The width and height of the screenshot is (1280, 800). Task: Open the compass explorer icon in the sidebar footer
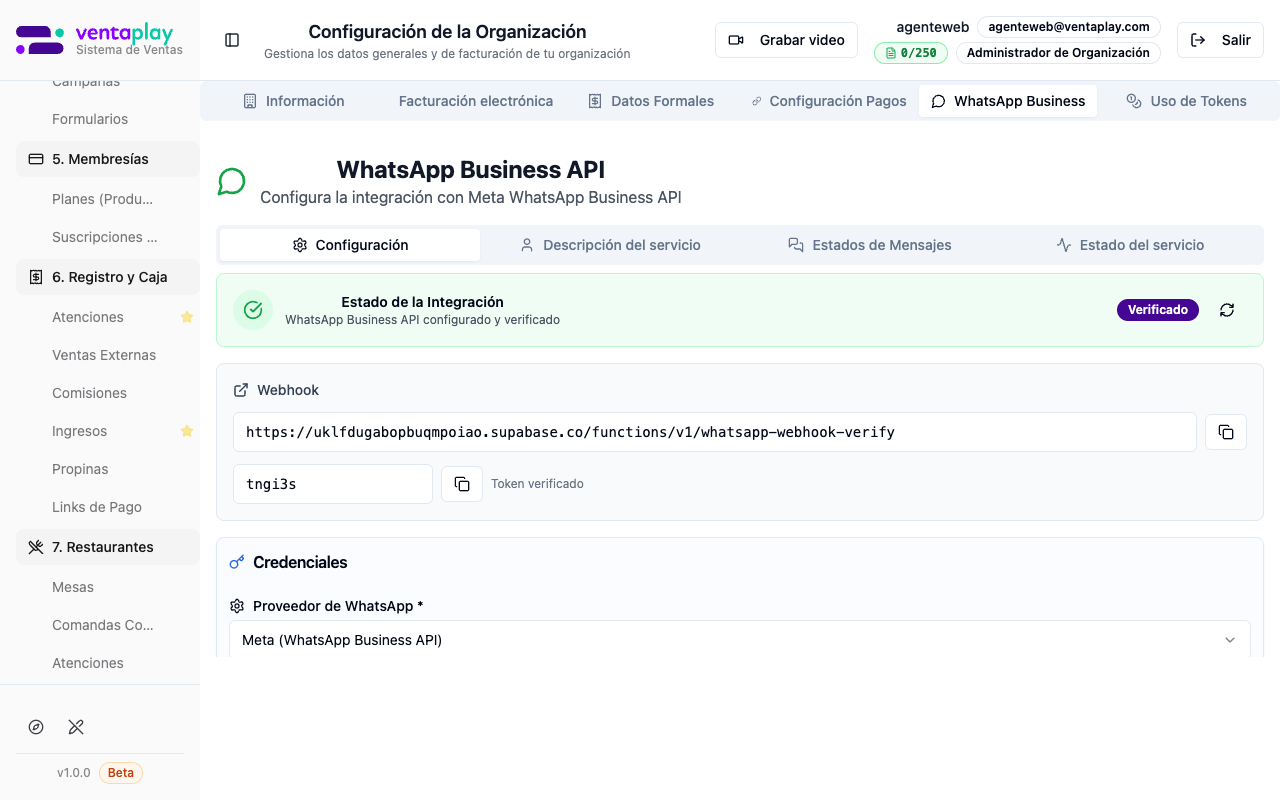tap(36, 727)
